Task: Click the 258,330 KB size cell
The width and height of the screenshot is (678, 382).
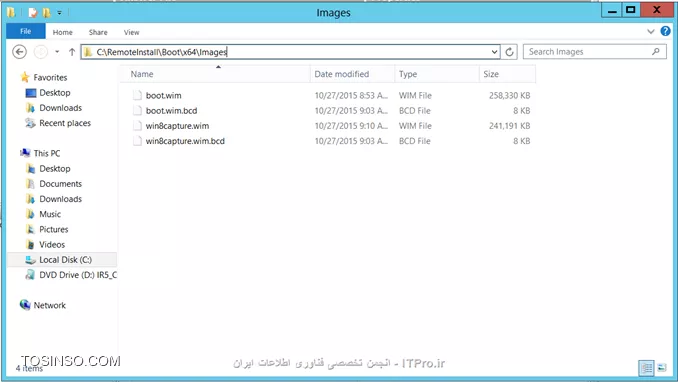Action: pyautogui.click(x=509, y=96)
